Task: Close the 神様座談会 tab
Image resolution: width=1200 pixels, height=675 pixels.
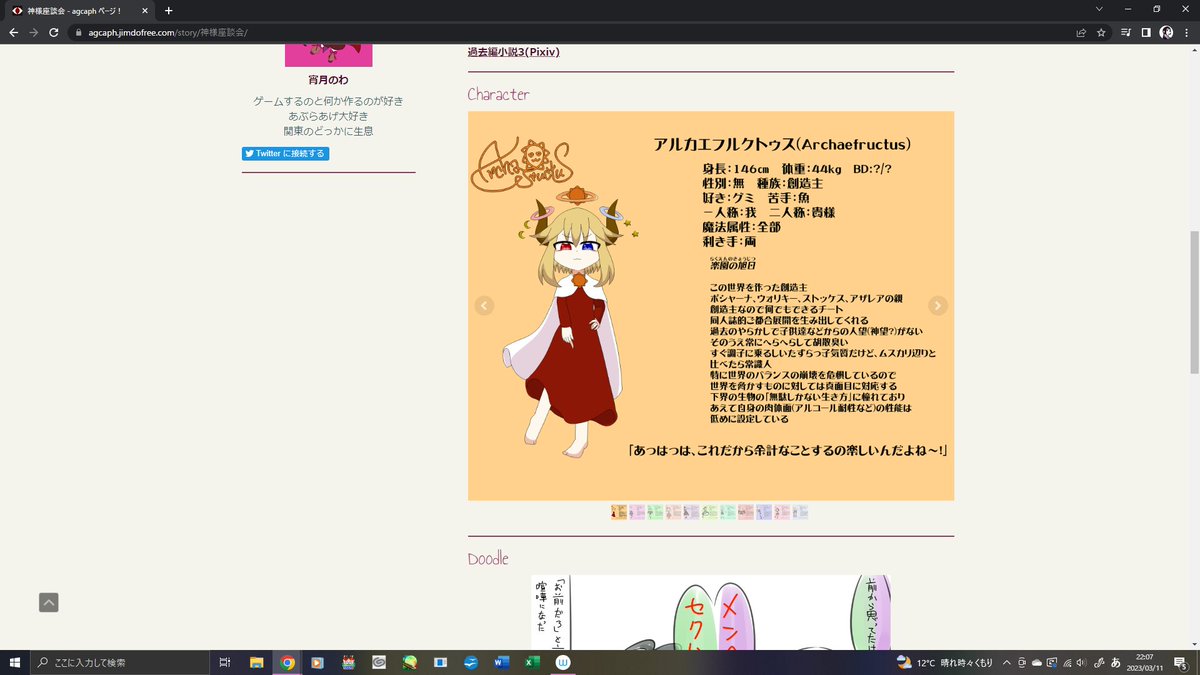Action: (x=147, y=10)
